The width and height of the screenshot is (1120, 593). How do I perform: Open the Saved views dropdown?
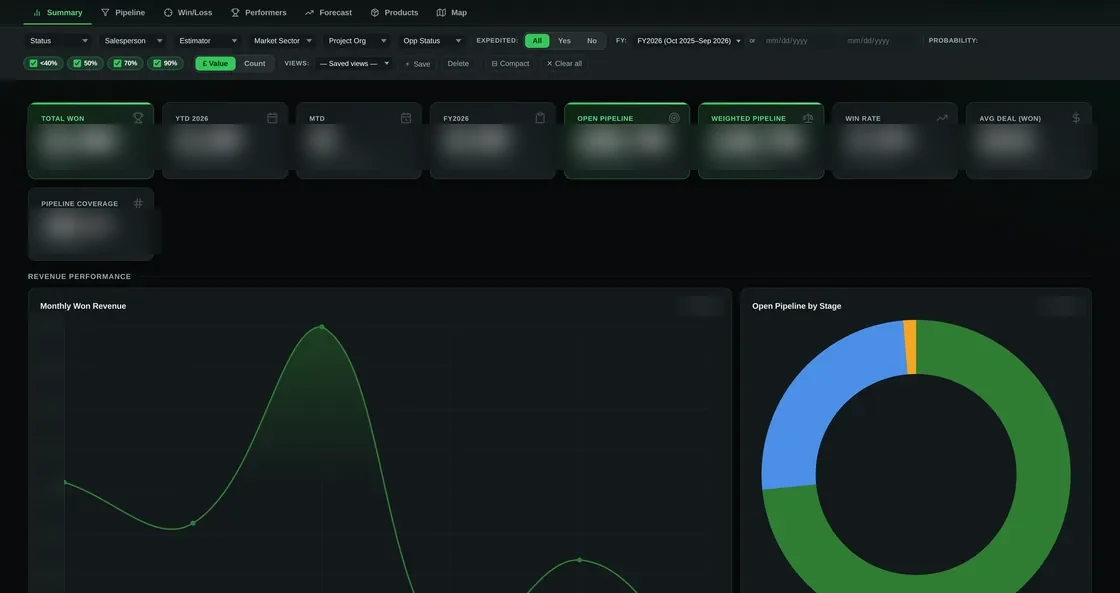[x=355, y=64]
